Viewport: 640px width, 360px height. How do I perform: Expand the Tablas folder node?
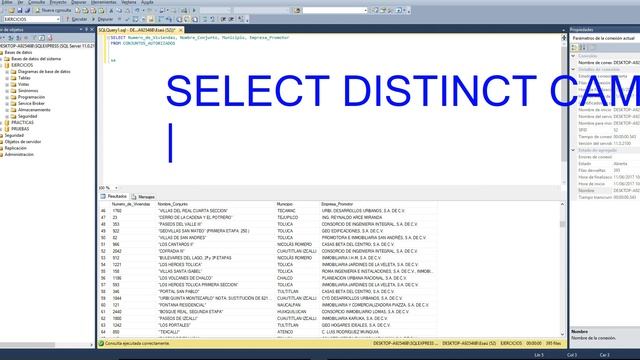(7, 78)
